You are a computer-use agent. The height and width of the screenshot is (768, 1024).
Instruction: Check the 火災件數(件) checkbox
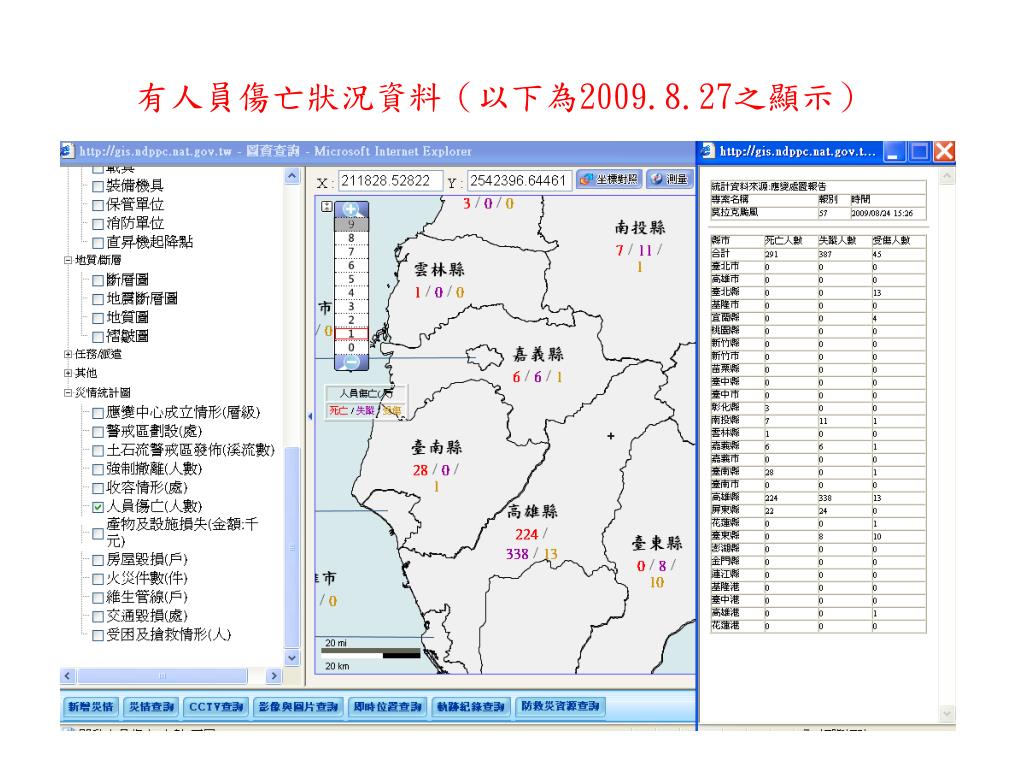tap(98, 579)
